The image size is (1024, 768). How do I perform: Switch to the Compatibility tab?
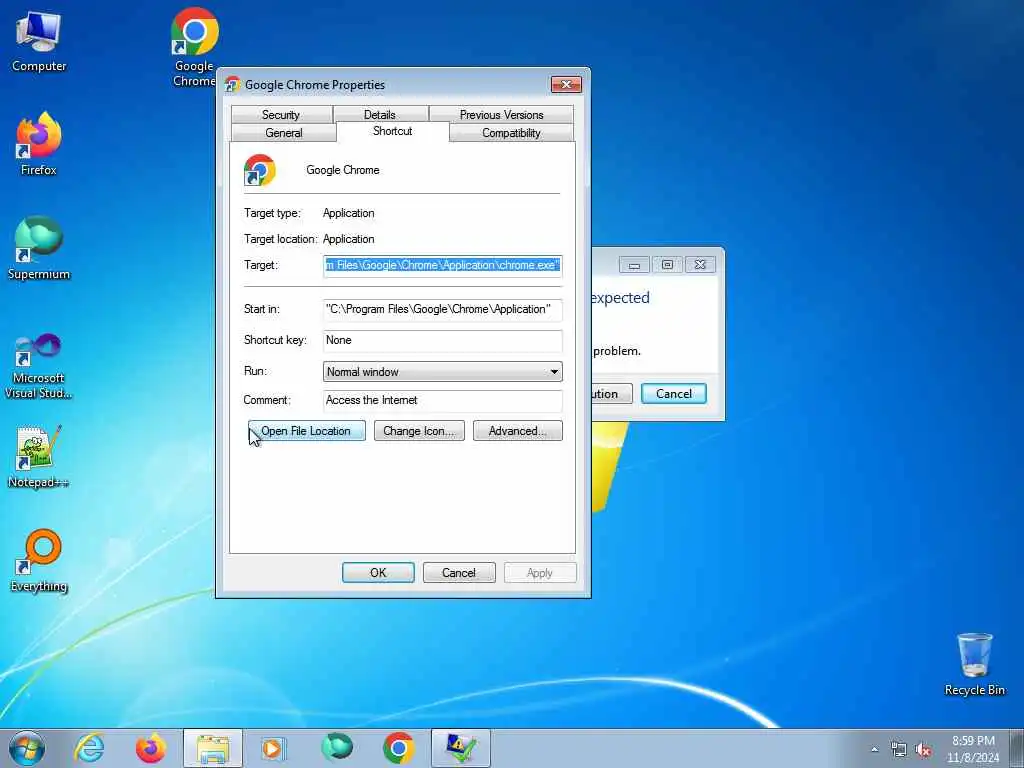pyautogui.click(x=511, y=133)
